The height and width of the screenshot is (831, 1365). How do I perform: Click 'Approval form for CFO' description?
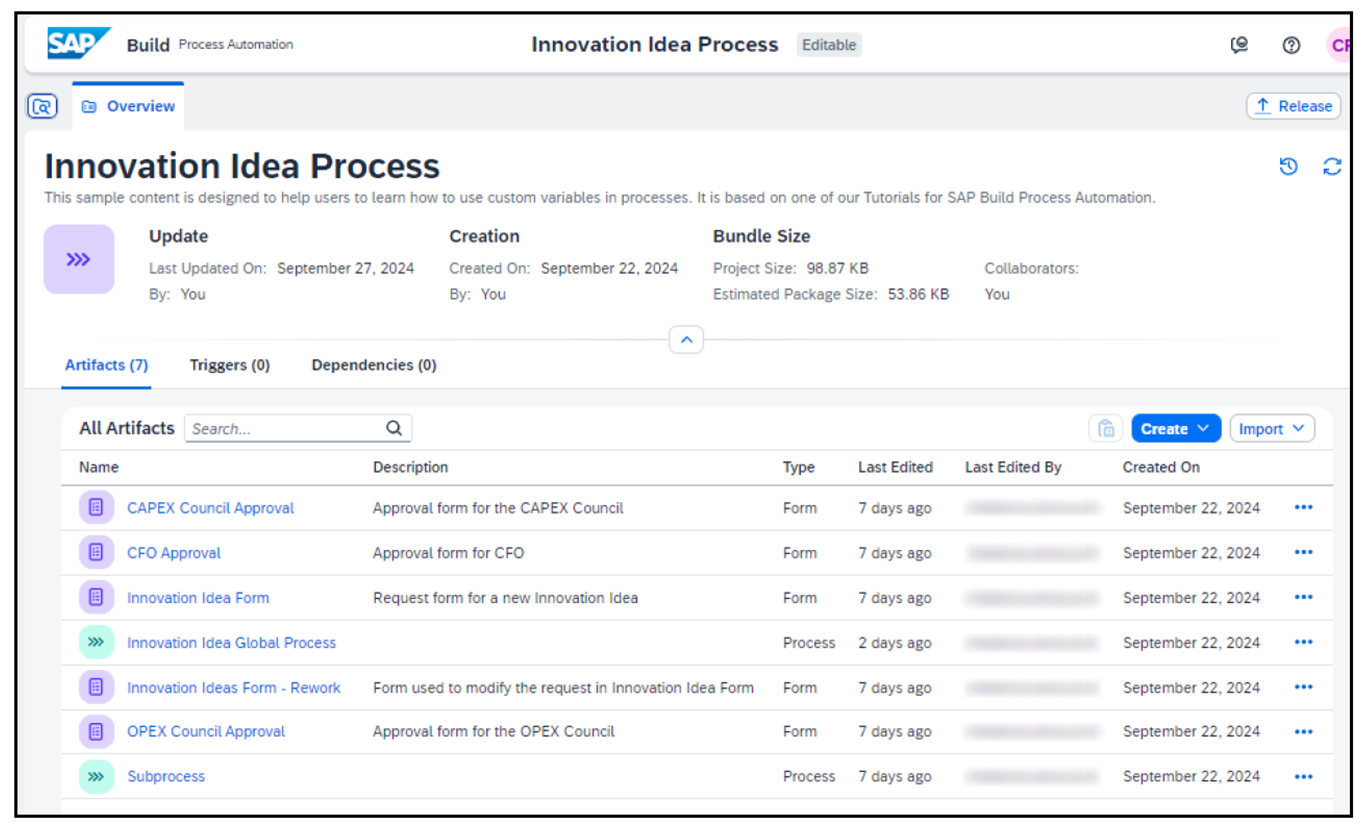448,553
